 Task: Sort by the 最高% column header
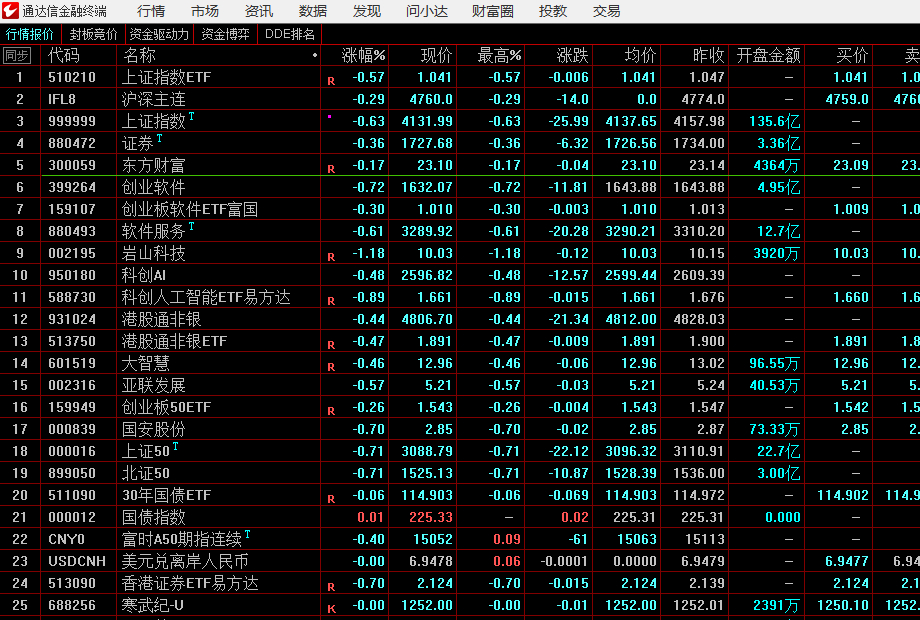(x=499, y=56)
